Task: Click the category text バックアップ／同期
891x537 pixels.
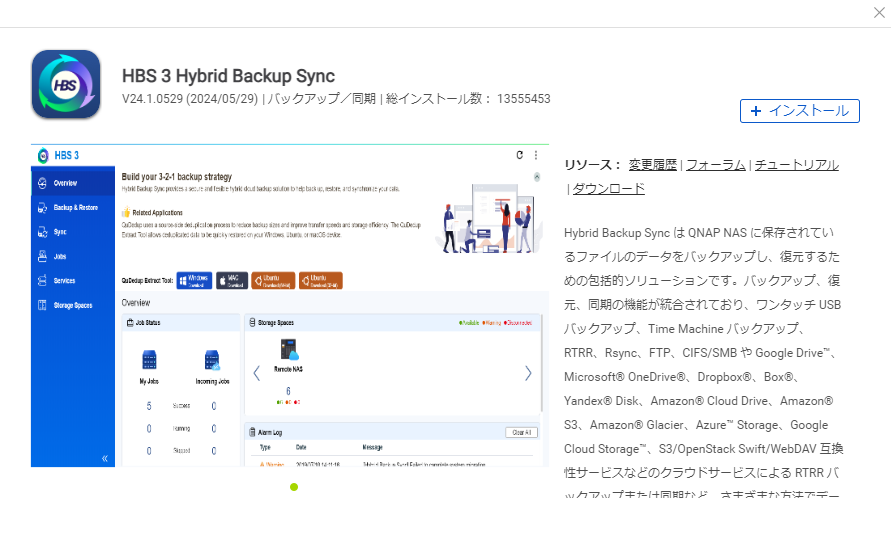Action: point(322,99)
